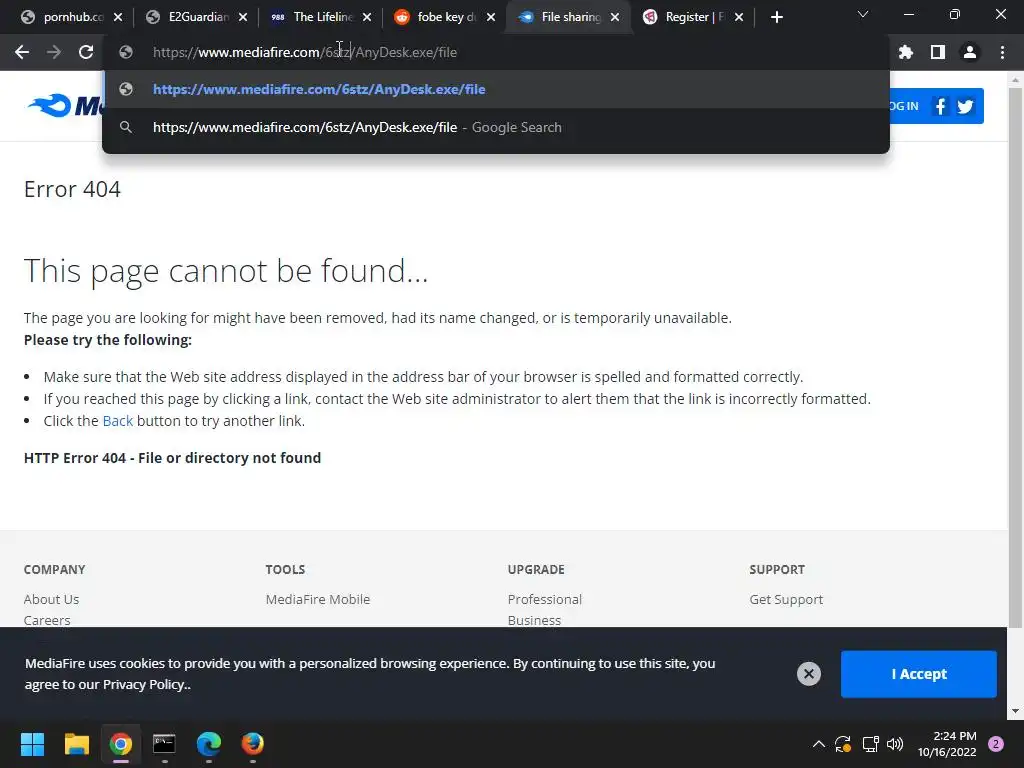The width and height of the screenshot is (1024, 768).
Task: Click the Facebook login icon
Action: point(940,106)
